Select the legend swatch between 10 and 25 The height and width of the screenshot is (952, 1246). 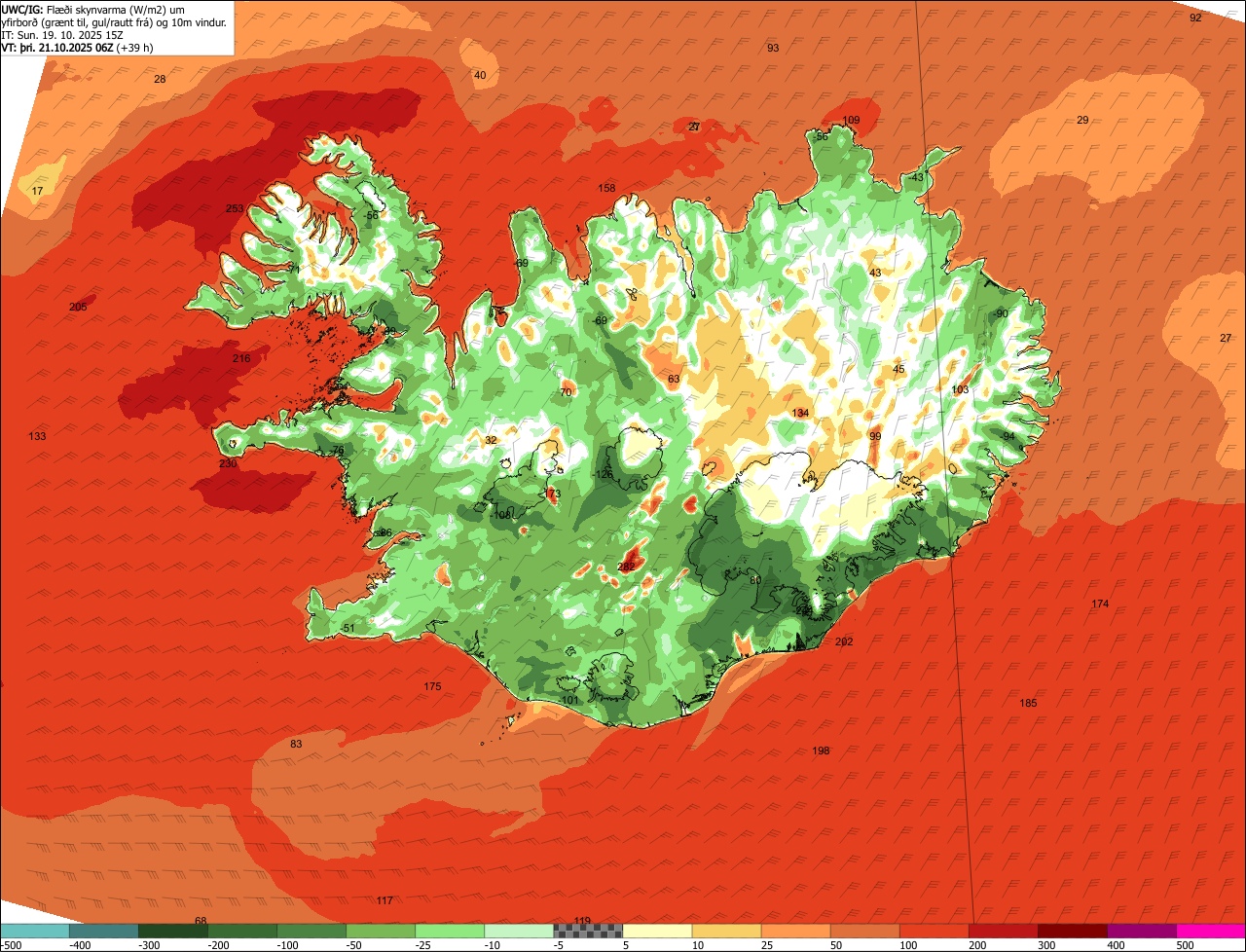(x=726, y=931)
